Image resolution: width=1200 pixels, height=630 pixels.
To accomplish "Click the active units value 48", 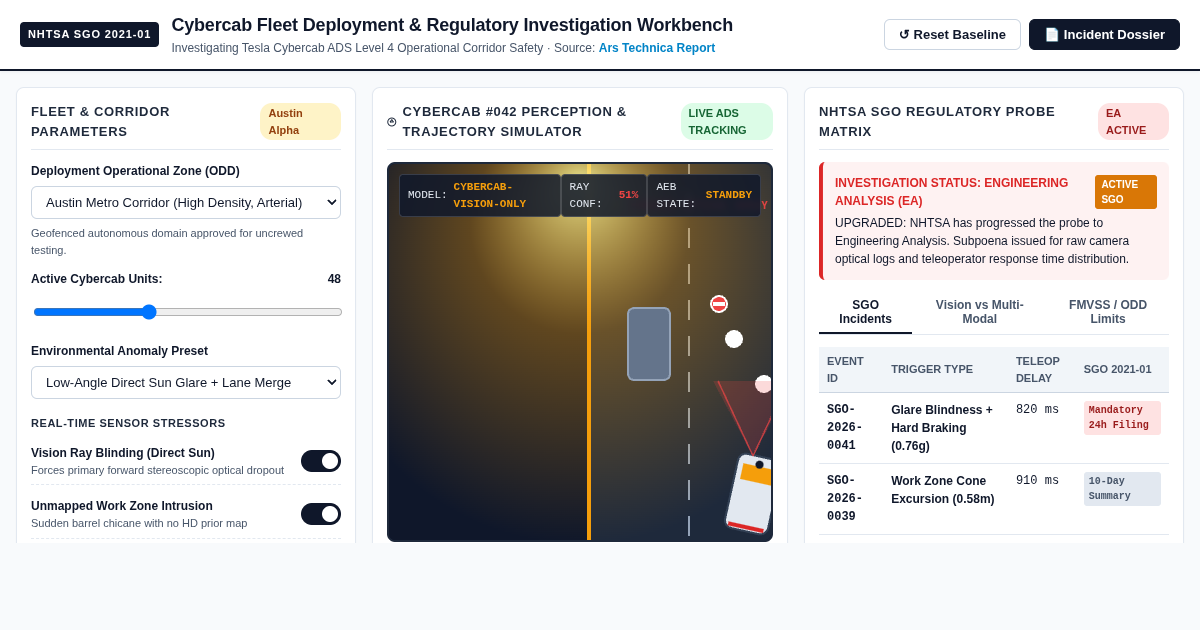I will coord(334,279).
